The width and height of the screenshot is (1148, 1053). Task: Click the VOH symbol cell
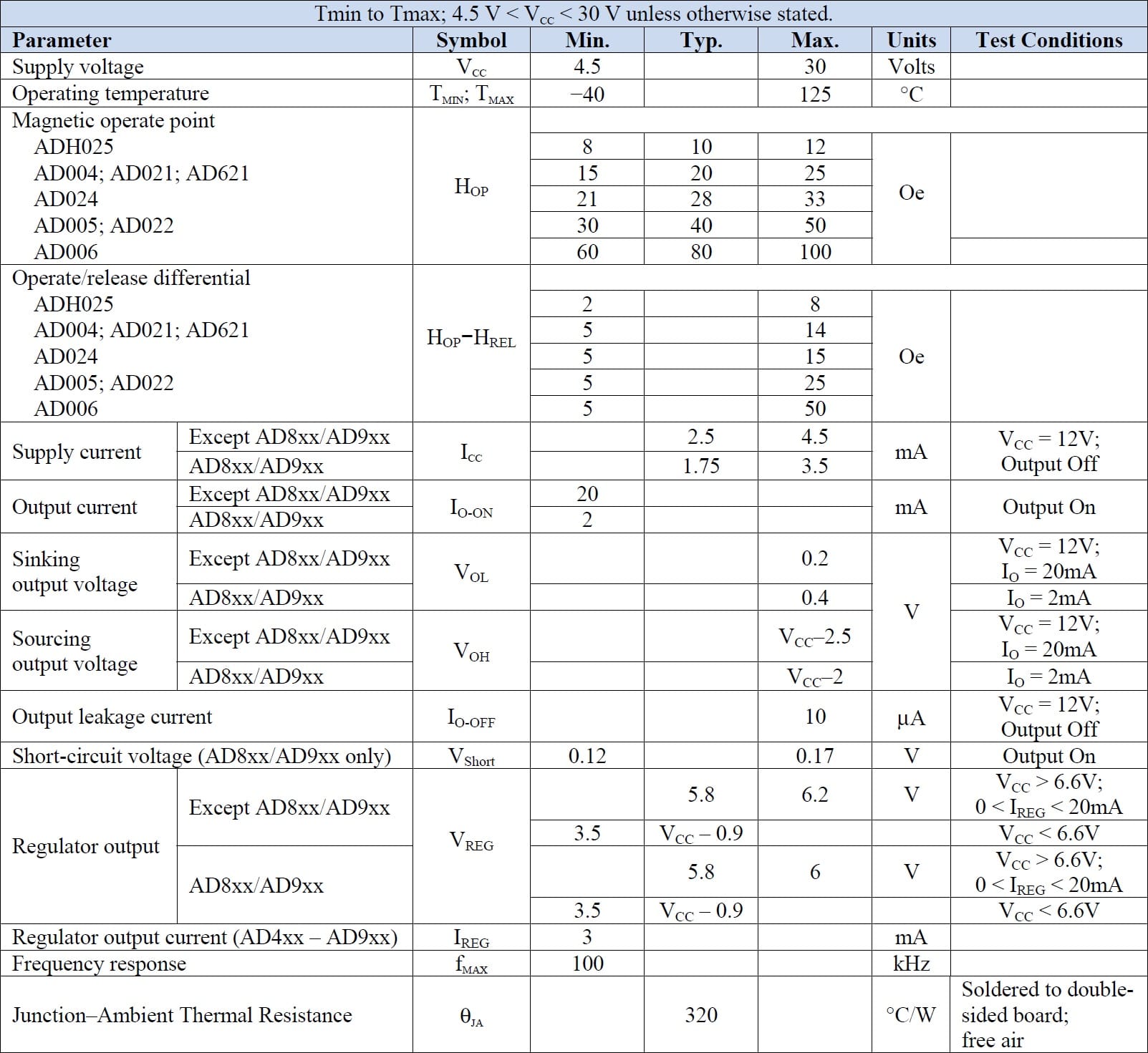click(471, 651)
